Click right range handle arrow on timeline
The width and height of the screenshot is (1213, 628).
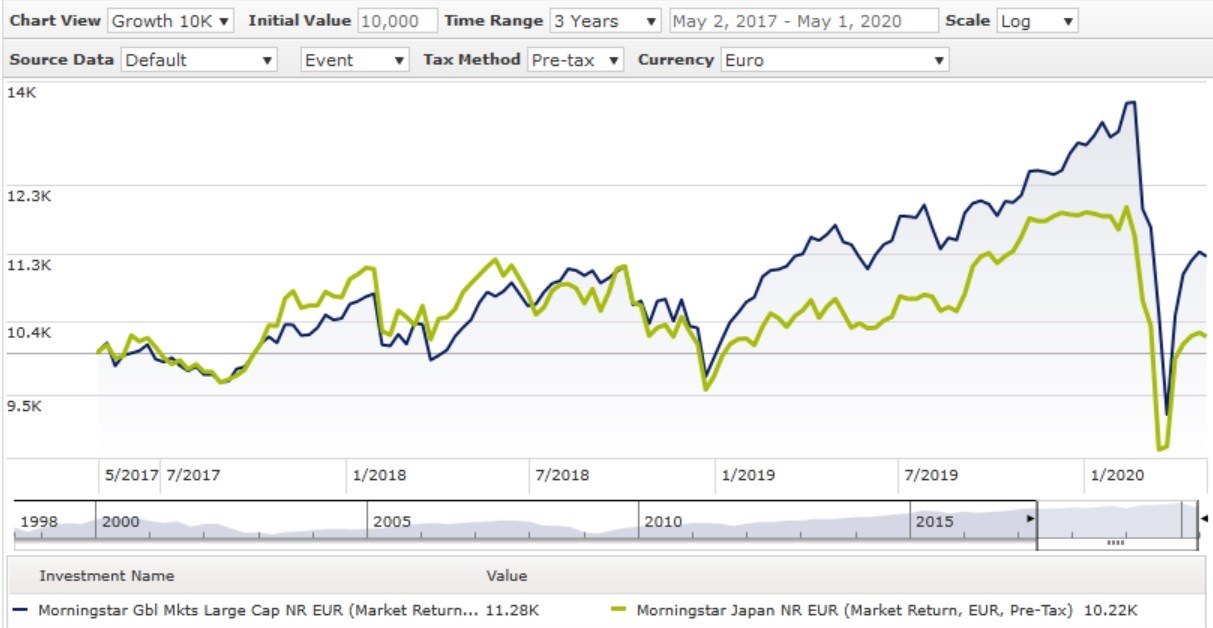1204,518
